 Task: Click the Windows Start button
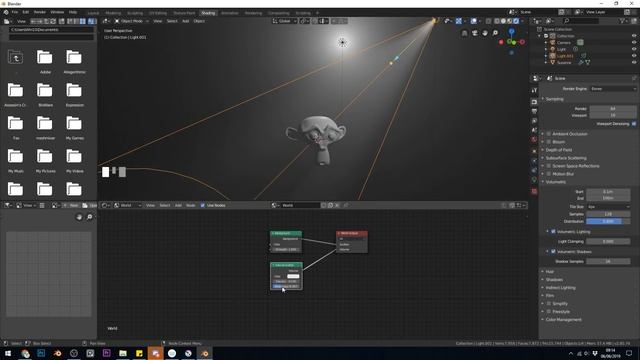8,353
